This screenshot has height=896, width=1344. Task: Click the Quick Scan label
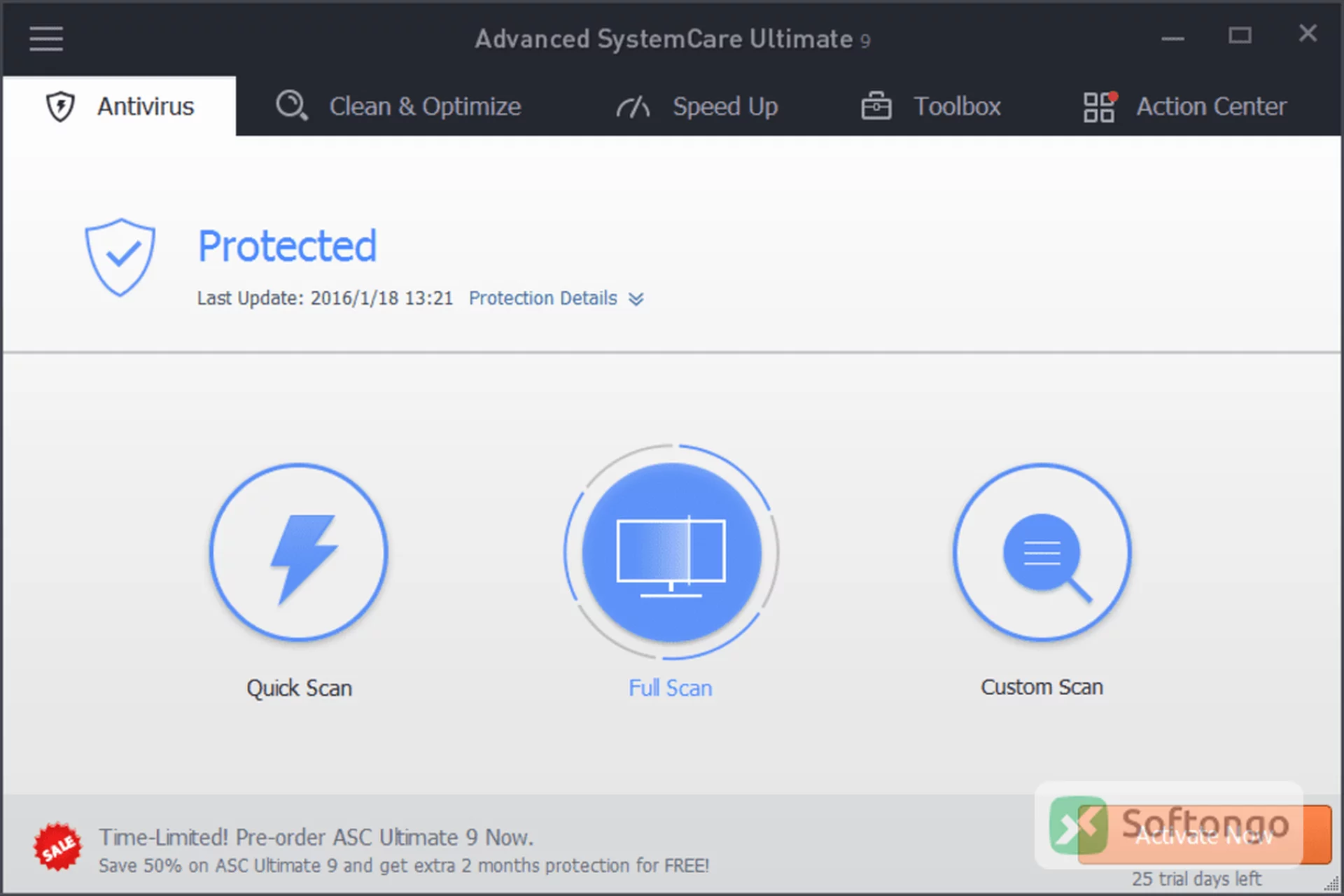point(299,688)
